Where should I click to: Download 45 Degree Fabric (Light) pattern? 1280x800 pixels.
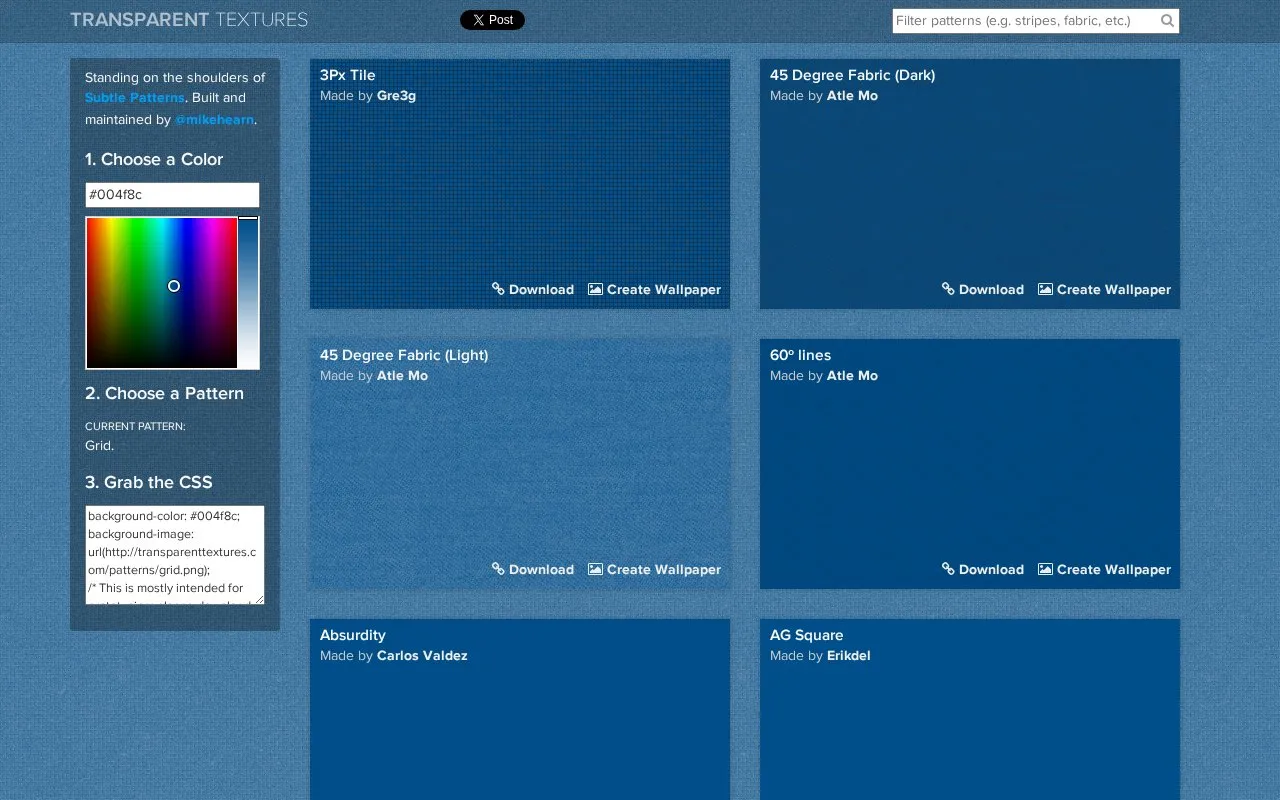pos(533,569)
